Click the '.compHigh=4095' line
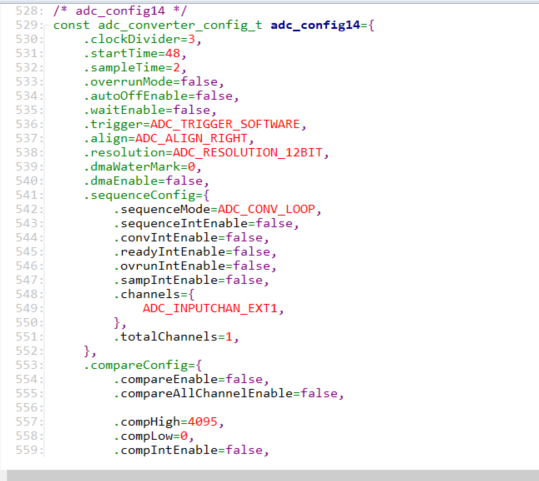The image size is (539, 481). pos(169,422)
